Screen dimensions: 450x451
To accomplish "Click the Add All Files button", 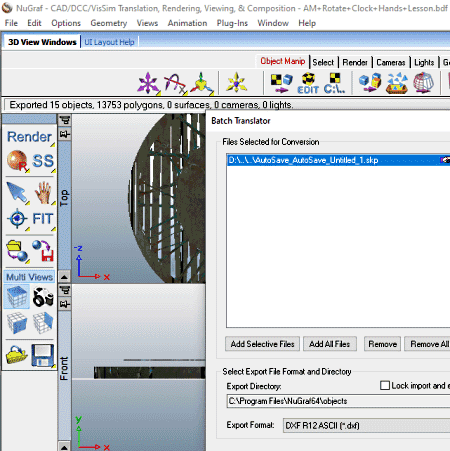I will click(x=330, y=344).
